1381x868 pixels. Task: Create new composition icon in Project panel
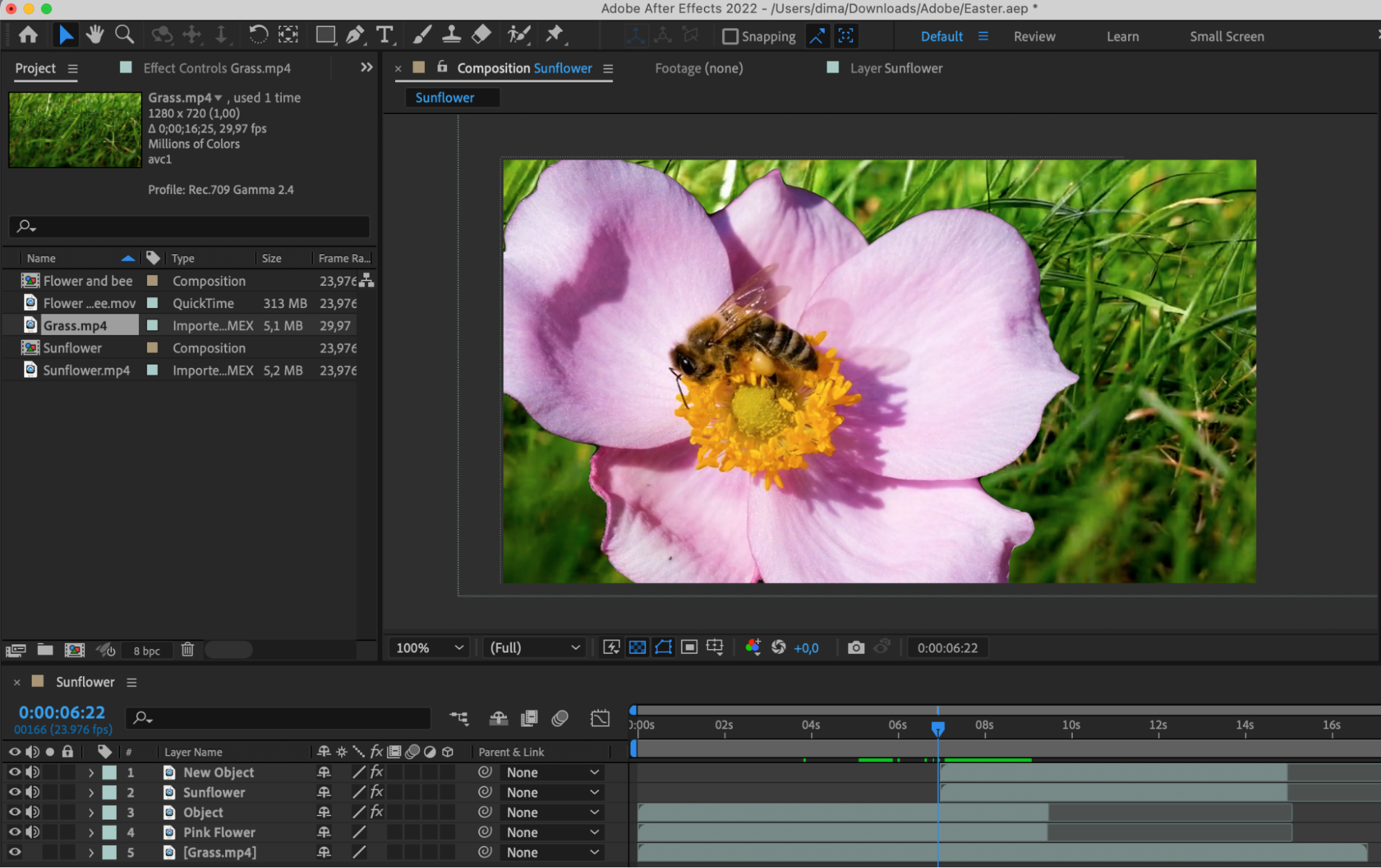coord(75,650)
